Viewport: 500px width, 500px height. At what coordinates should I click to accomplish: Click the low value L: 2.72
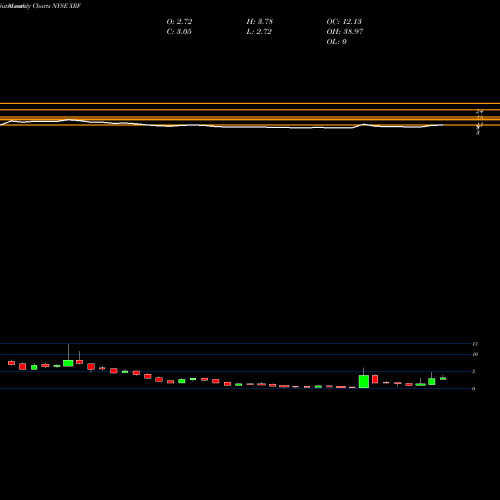pyautogui.click(x=259, y=31)
